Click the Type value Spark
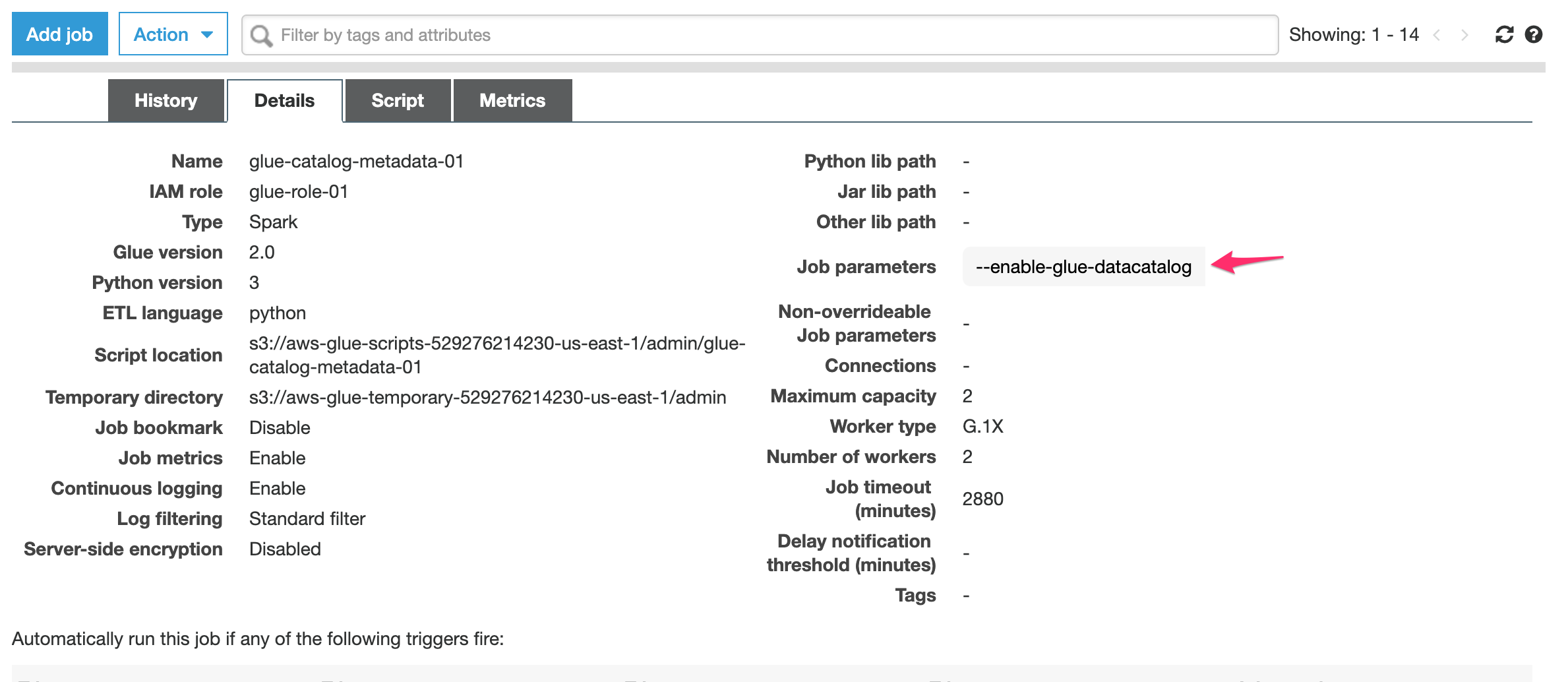Viewport: 1568px width, 682px height. point(273,222)
